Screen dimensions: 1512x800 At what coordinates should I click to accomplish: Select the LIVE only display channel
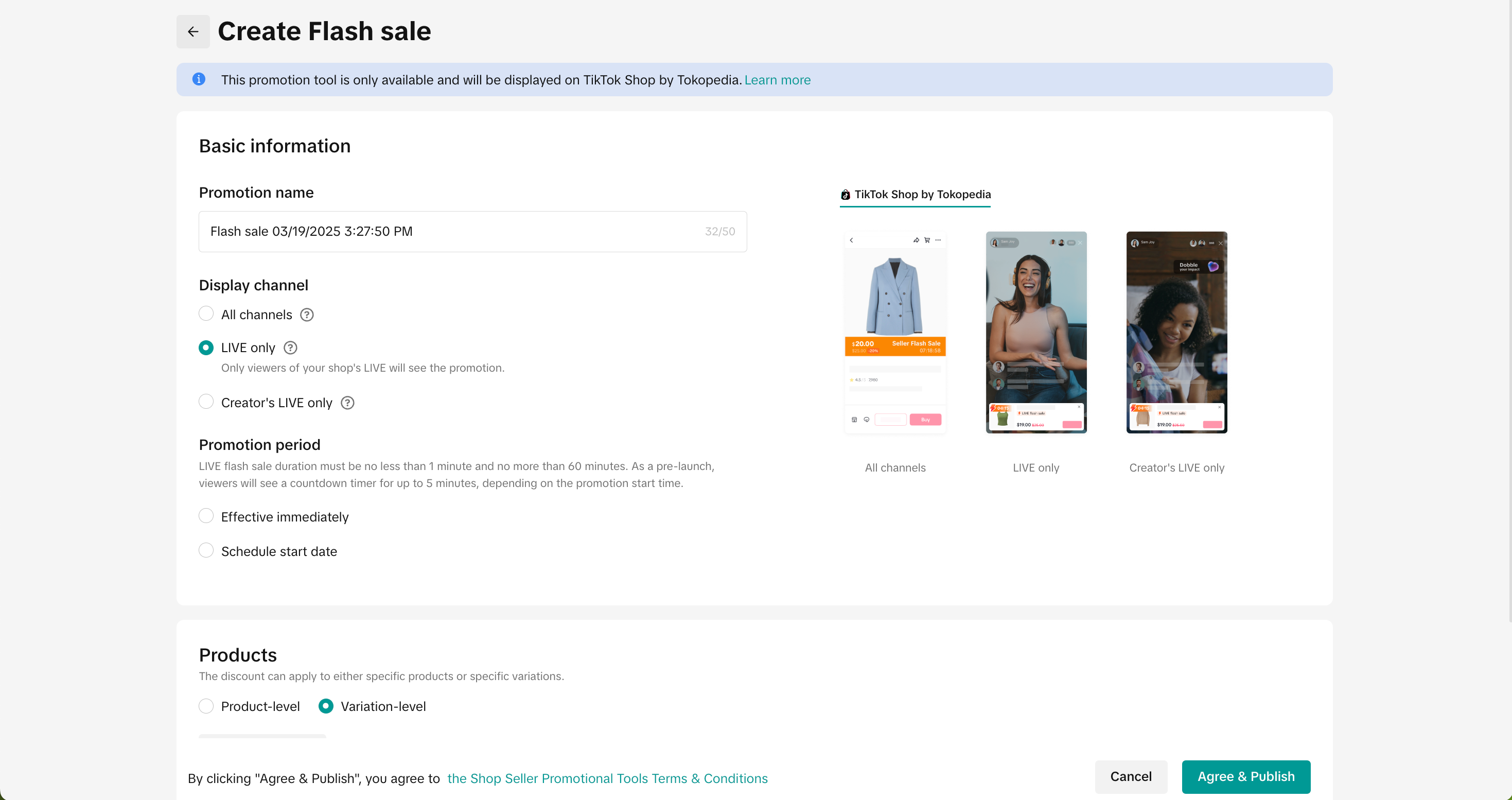206,348
